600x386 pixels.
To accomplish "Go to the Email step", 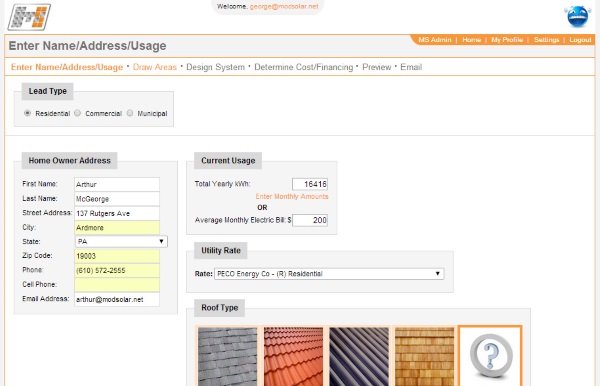I will pos(411,67).
